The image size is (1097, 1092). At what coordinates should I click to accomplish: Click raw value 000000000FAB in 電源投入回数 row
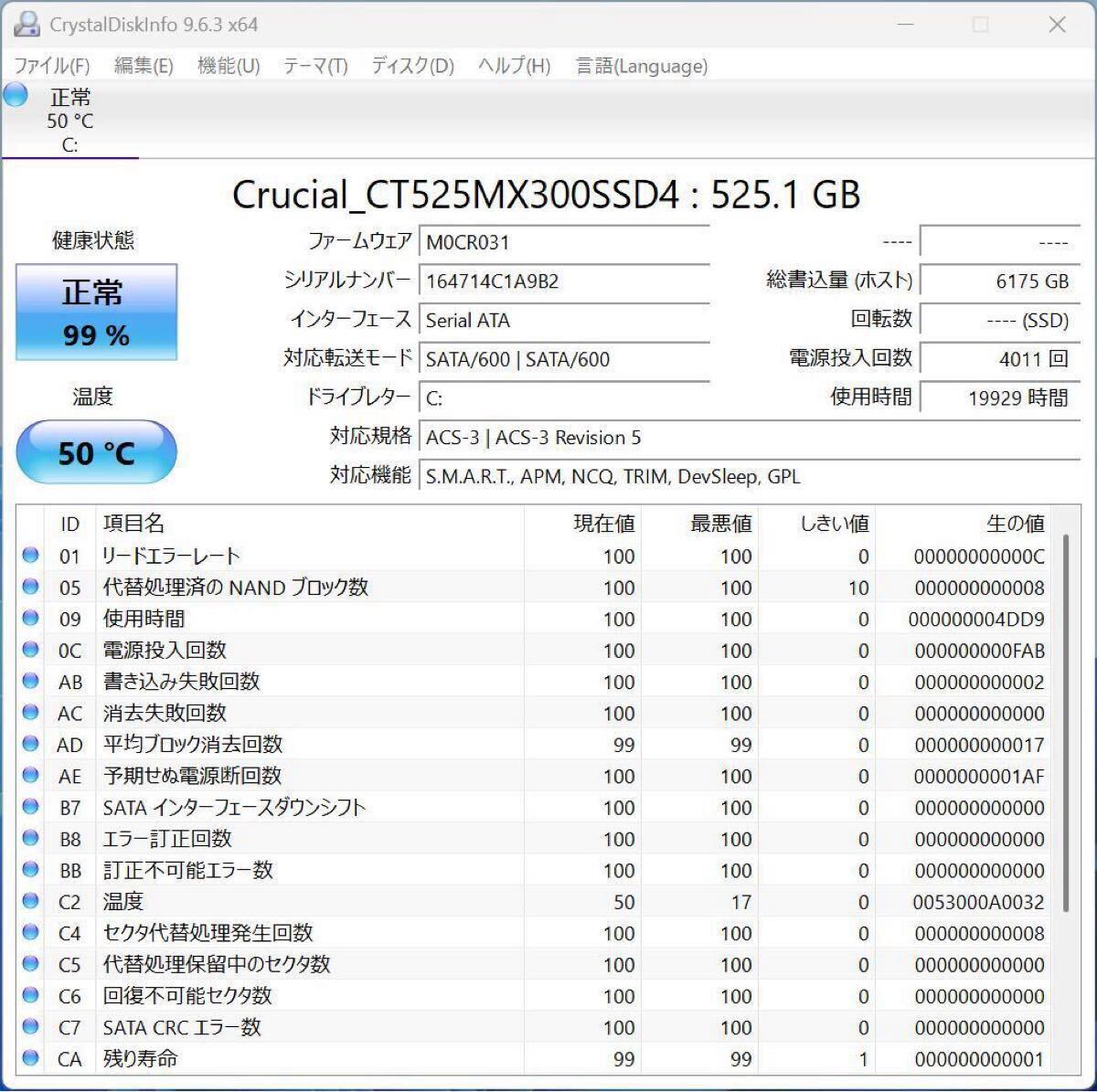coord(979,651)
